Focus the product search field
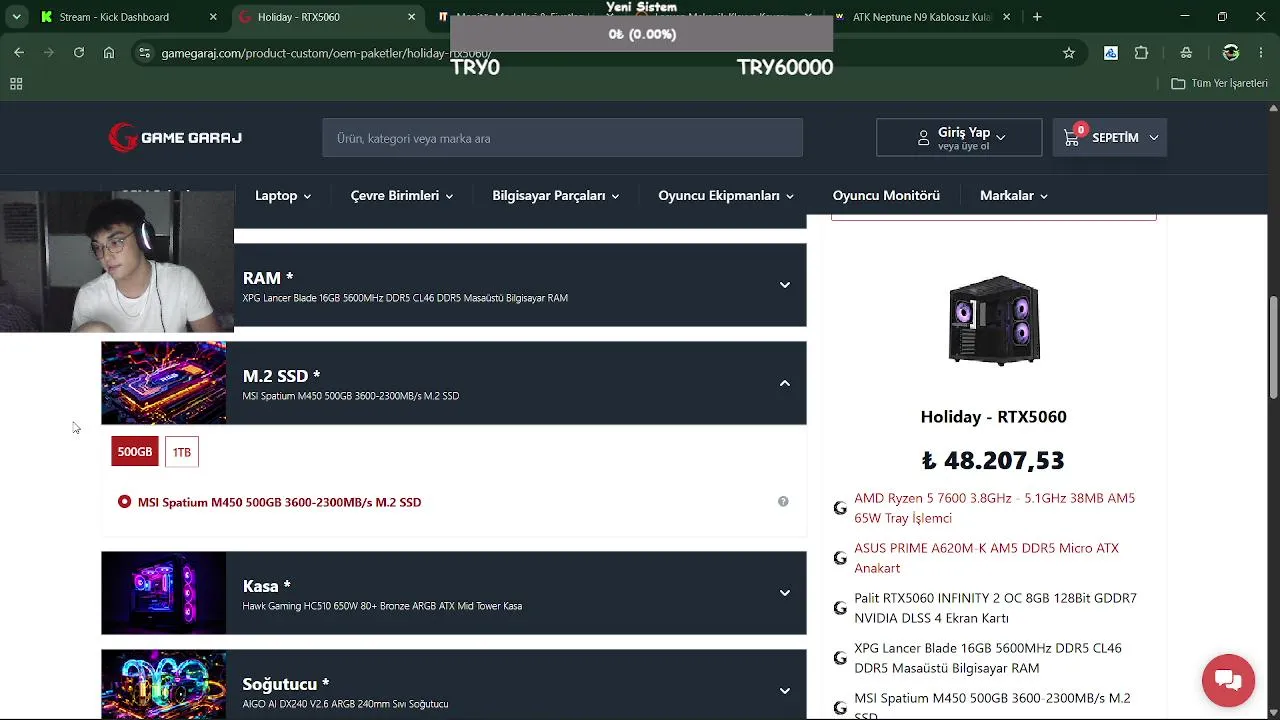This screenshot has width=1280, height=720. point(562,138)
